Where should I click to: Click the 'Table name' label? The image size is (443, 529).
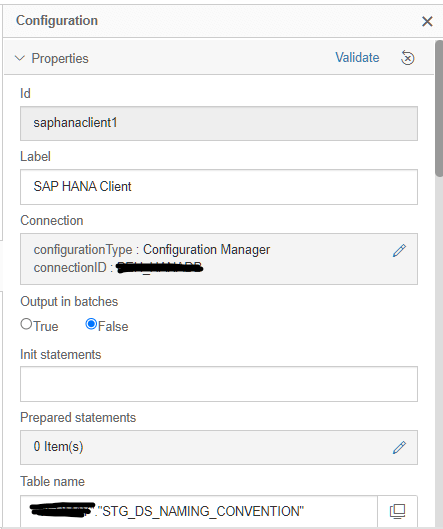pos(52,481)
